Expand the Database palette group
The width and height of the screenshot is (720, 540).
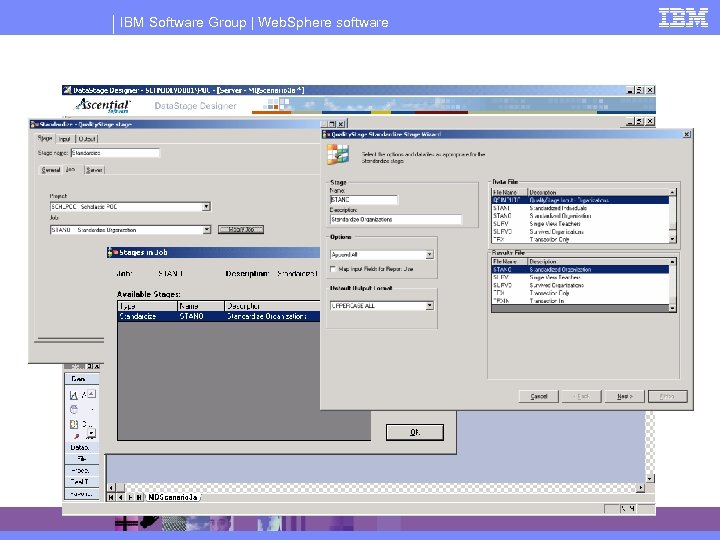82,447
